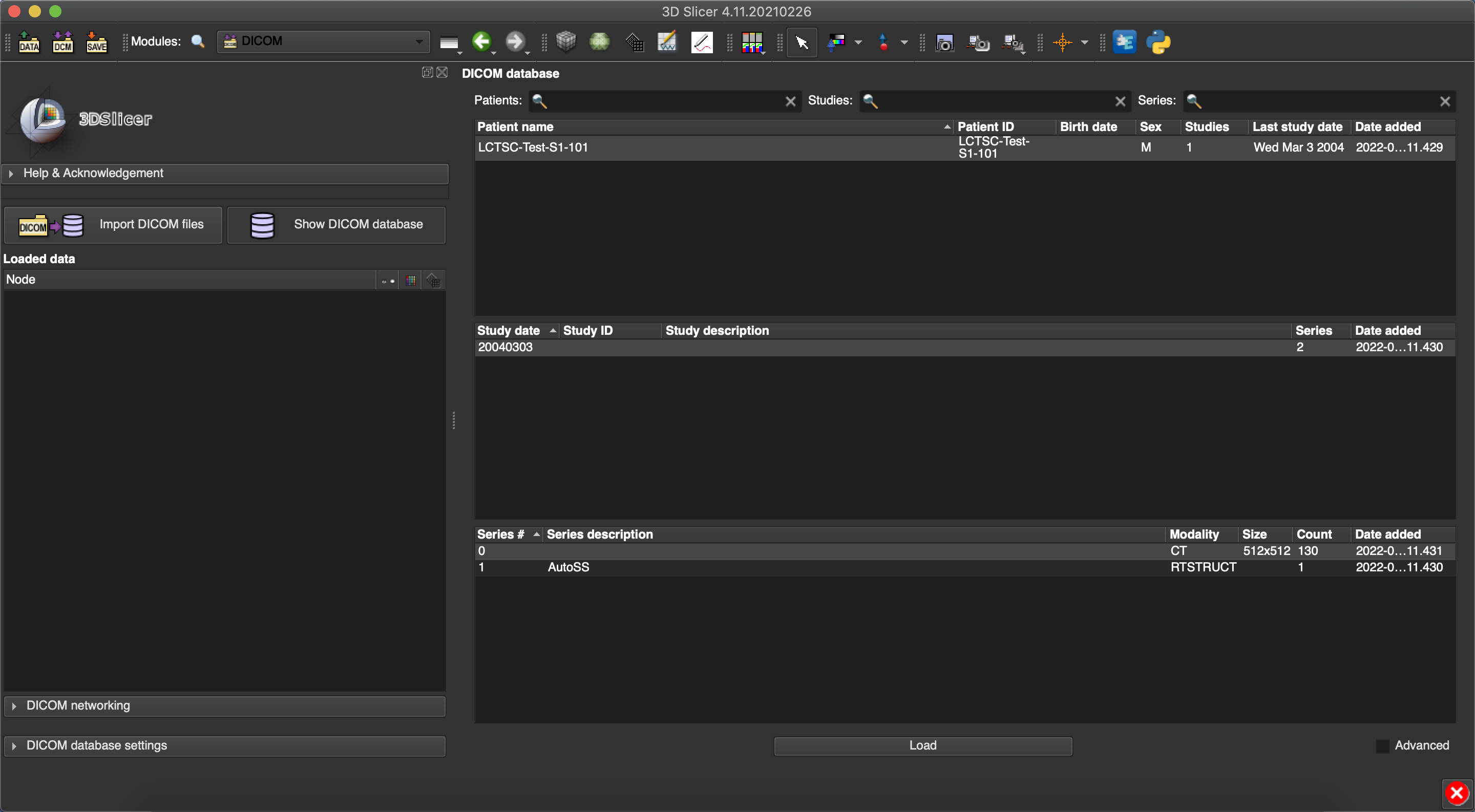This screenshot has width=1475, height=812.
Task: Click the Save scene icon
Action: (x=97, y=42)
